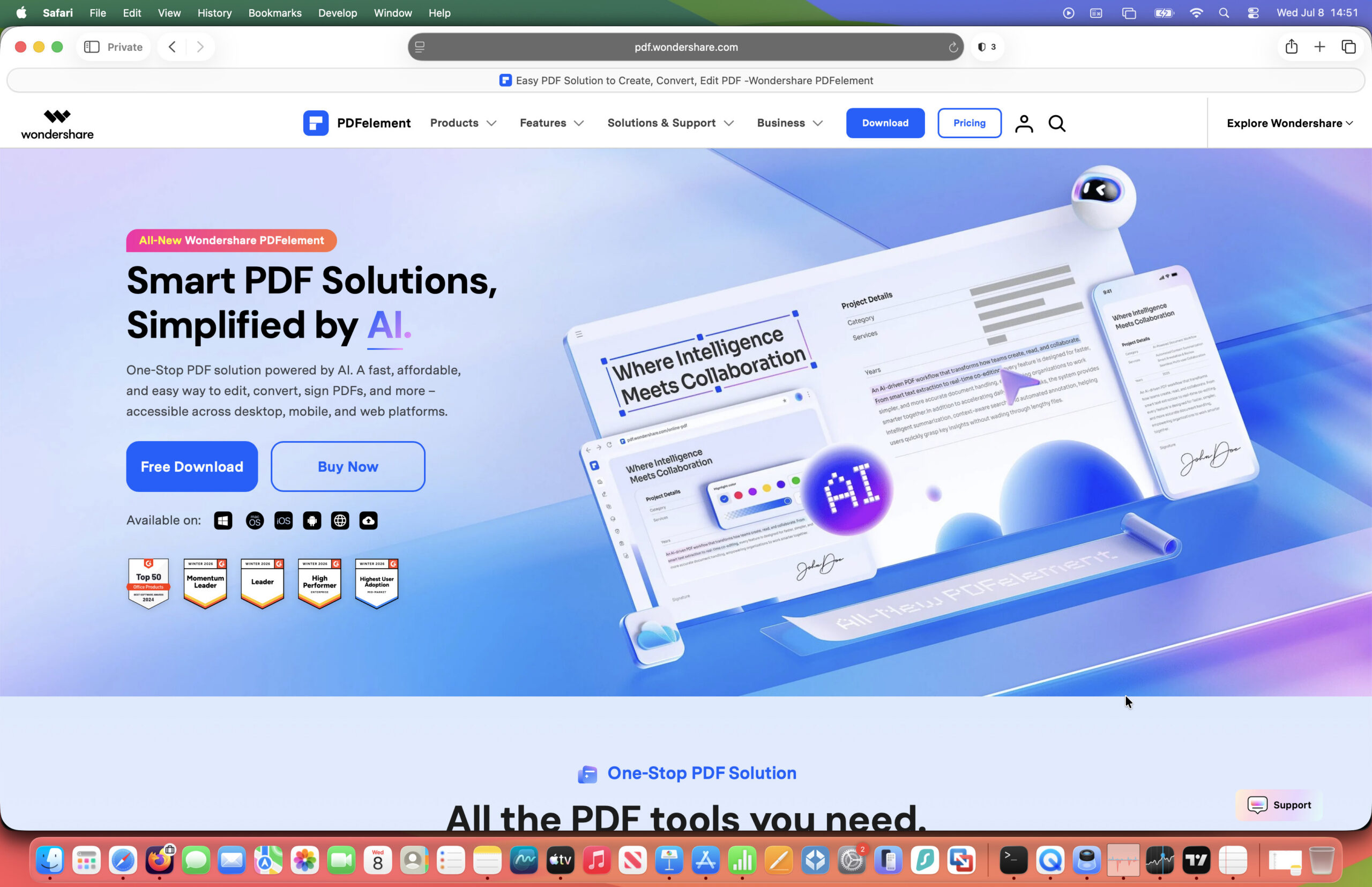Select the macOS platform icon
The width and height of the screenshot is (1372, 887).
(x=255, y=521)
